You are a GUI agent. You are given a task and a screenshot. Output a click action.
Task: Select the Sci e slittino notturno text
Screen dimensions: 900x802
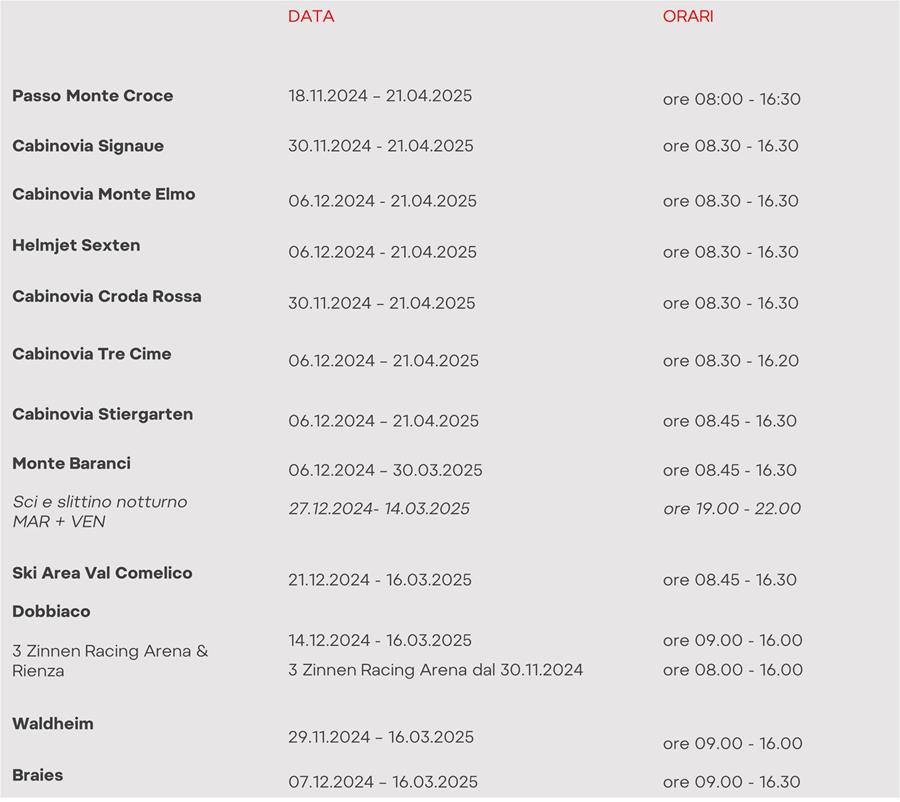click(100, 502)
